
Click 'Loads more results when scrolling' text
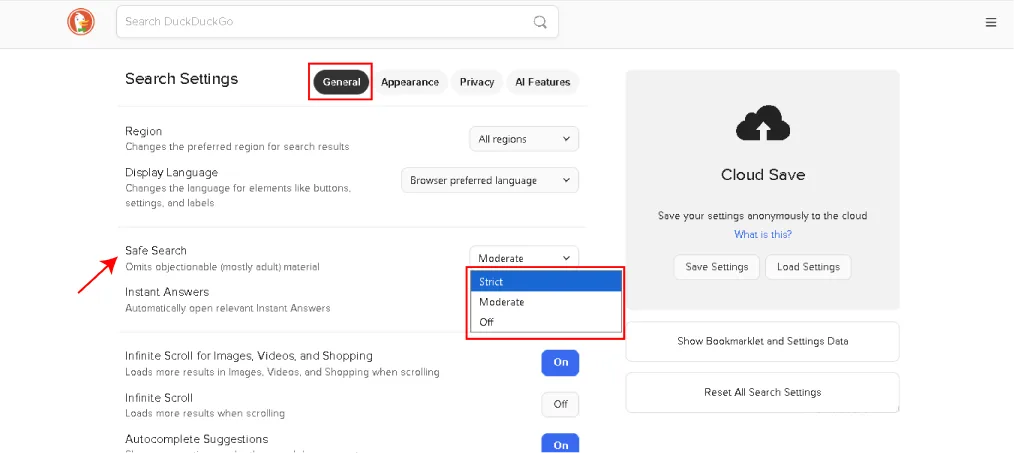tap(205, 413)
